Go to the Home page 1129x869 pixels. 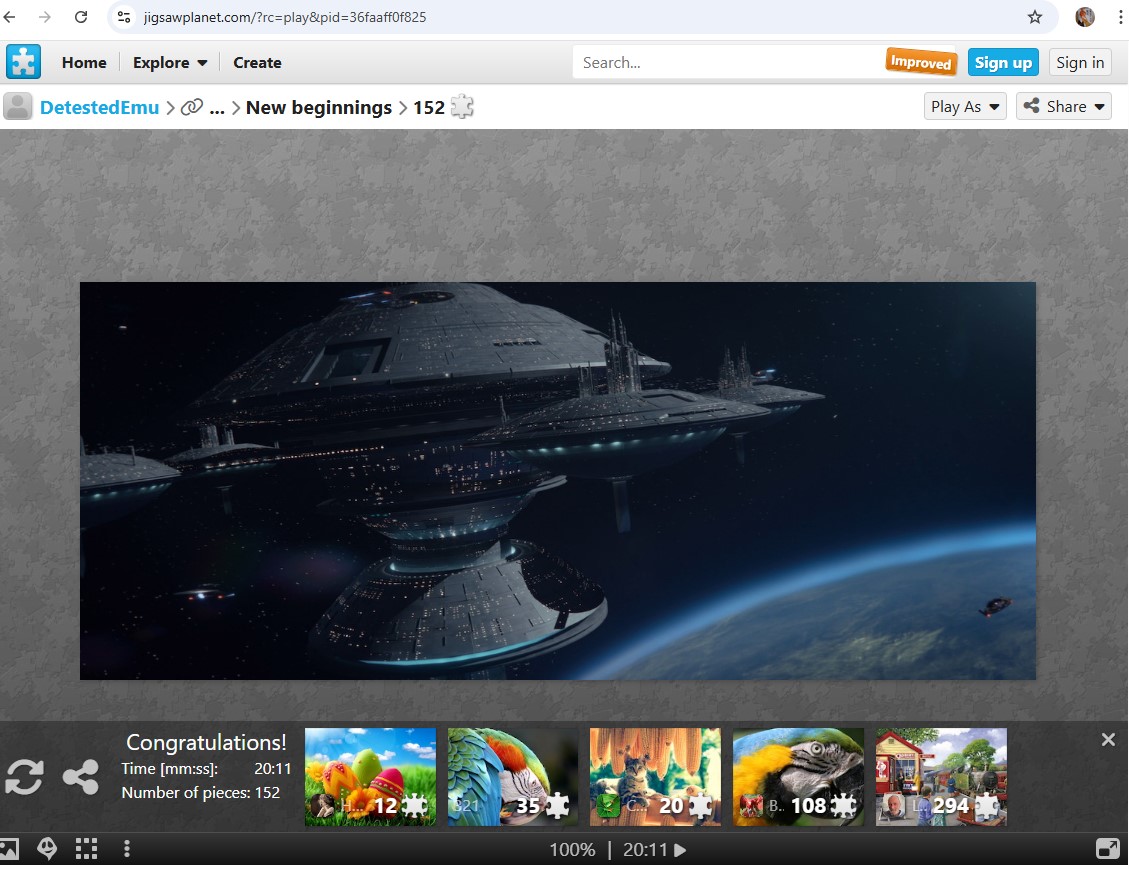[x=84, y=63]
